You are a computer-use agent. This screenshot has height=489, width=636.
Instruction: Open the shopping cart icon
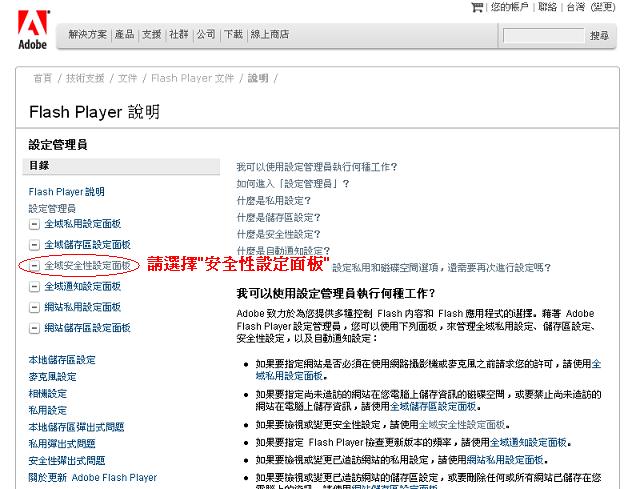coord(477,7)
